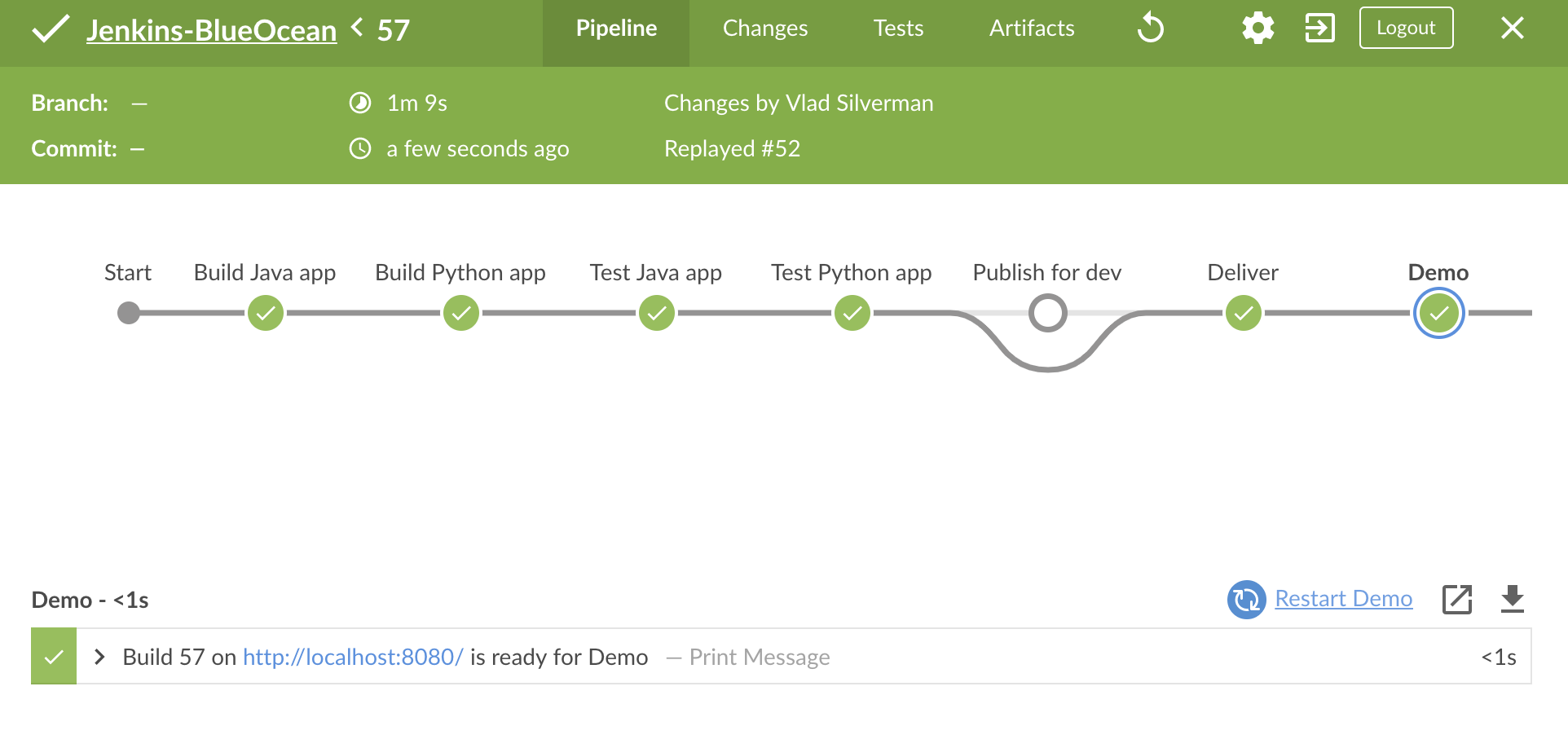The width and height of the screenshot is (1568, 748).
Task: Click the Restart Demo circular icon
Action: point(1246,600)
